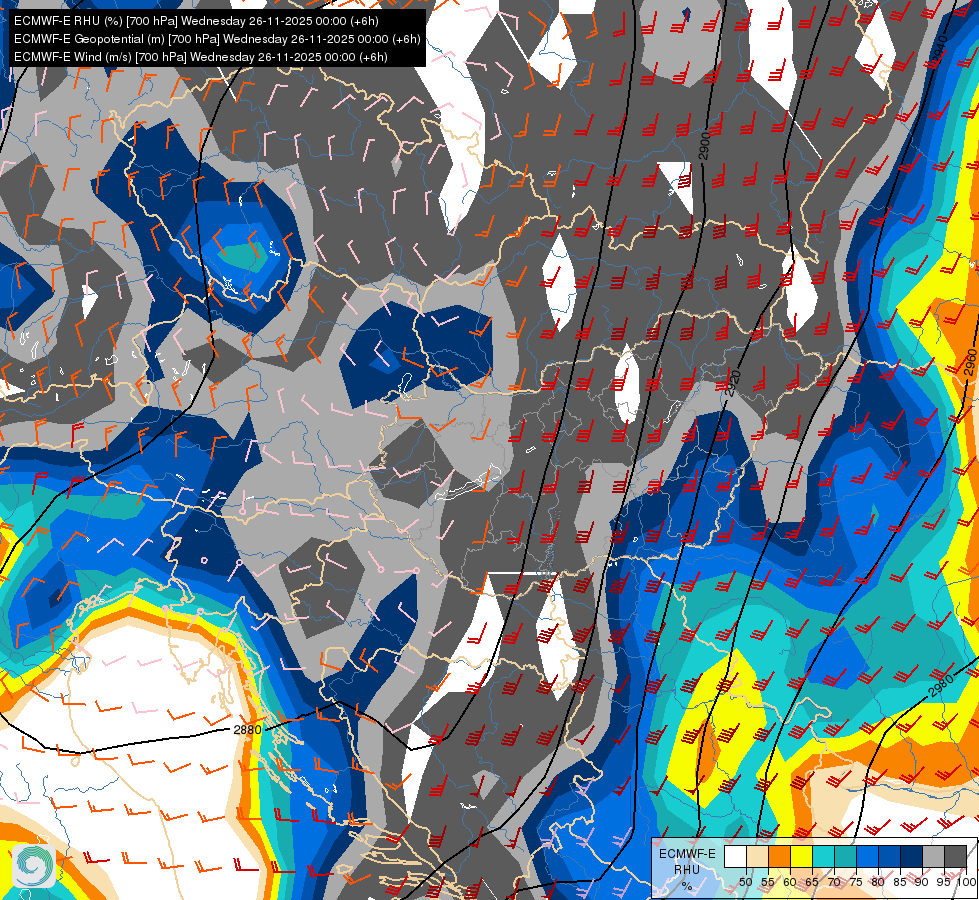The height and width of the screenshot is (900, 979).
Task: Click the dark gray 95-100% legend swatch
Action: tap(955, 856)
